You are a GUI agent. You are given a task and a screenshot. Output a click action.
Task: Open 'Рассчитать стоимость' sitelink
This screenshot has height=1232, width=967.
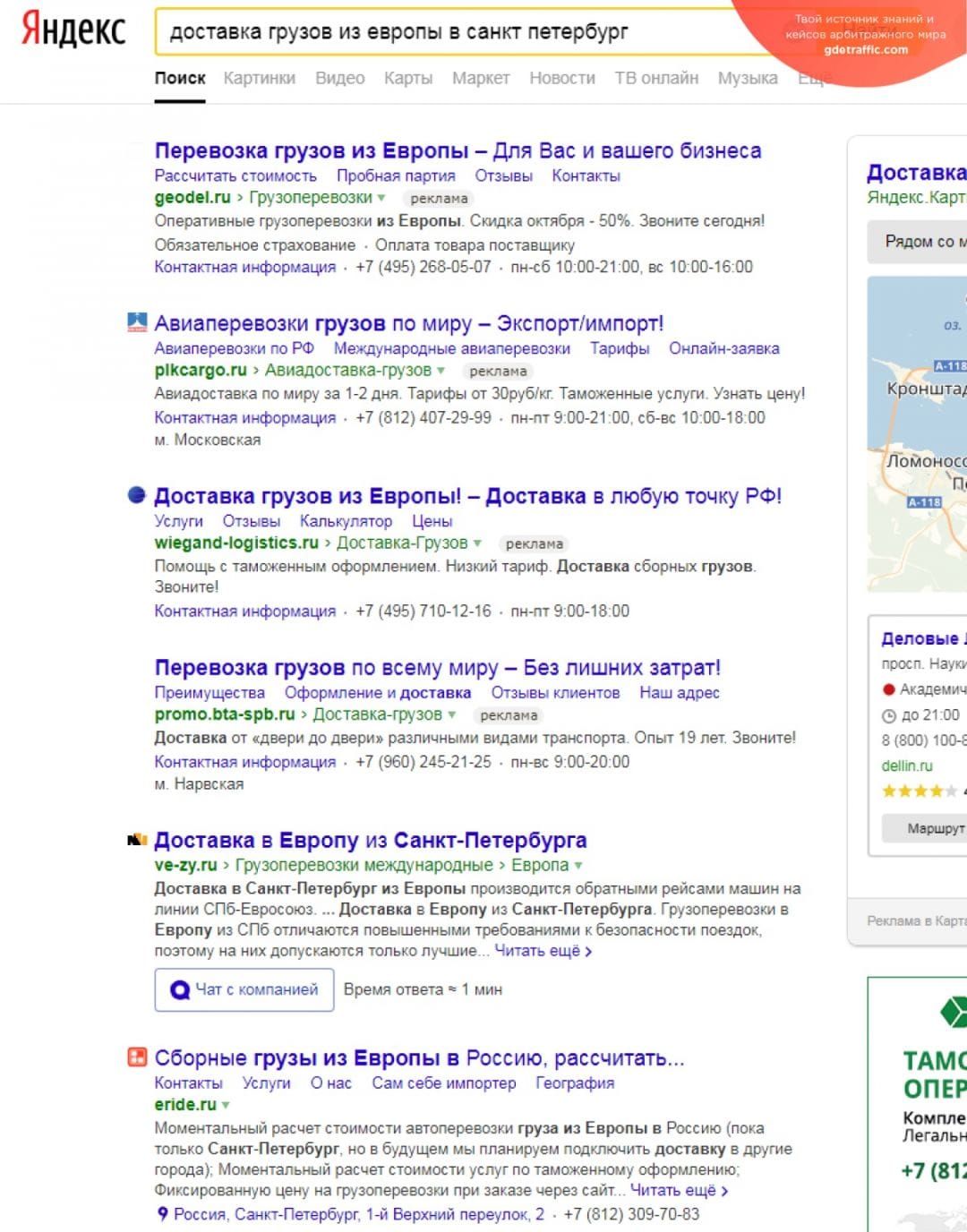(x=235, y=175)
